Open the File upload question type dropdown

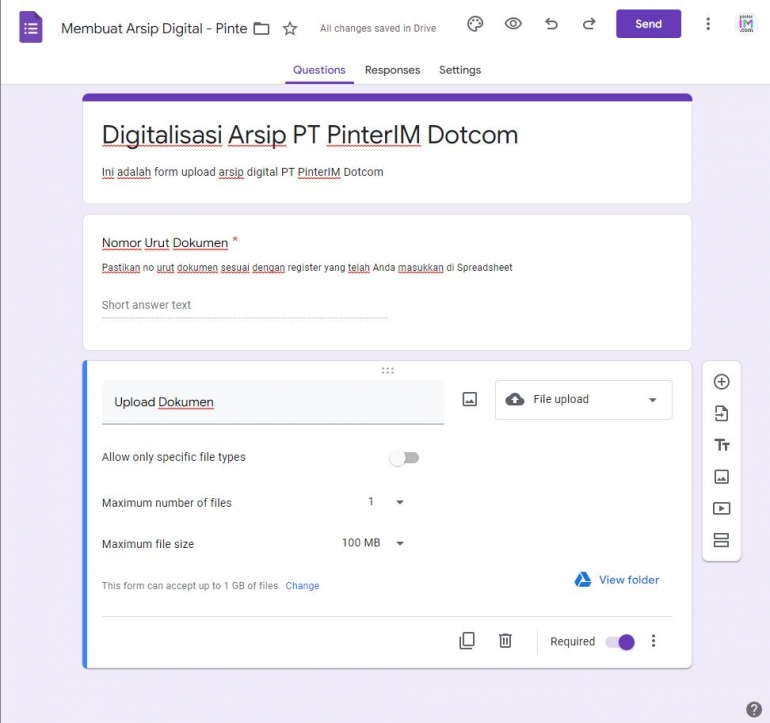coord(583,400)
